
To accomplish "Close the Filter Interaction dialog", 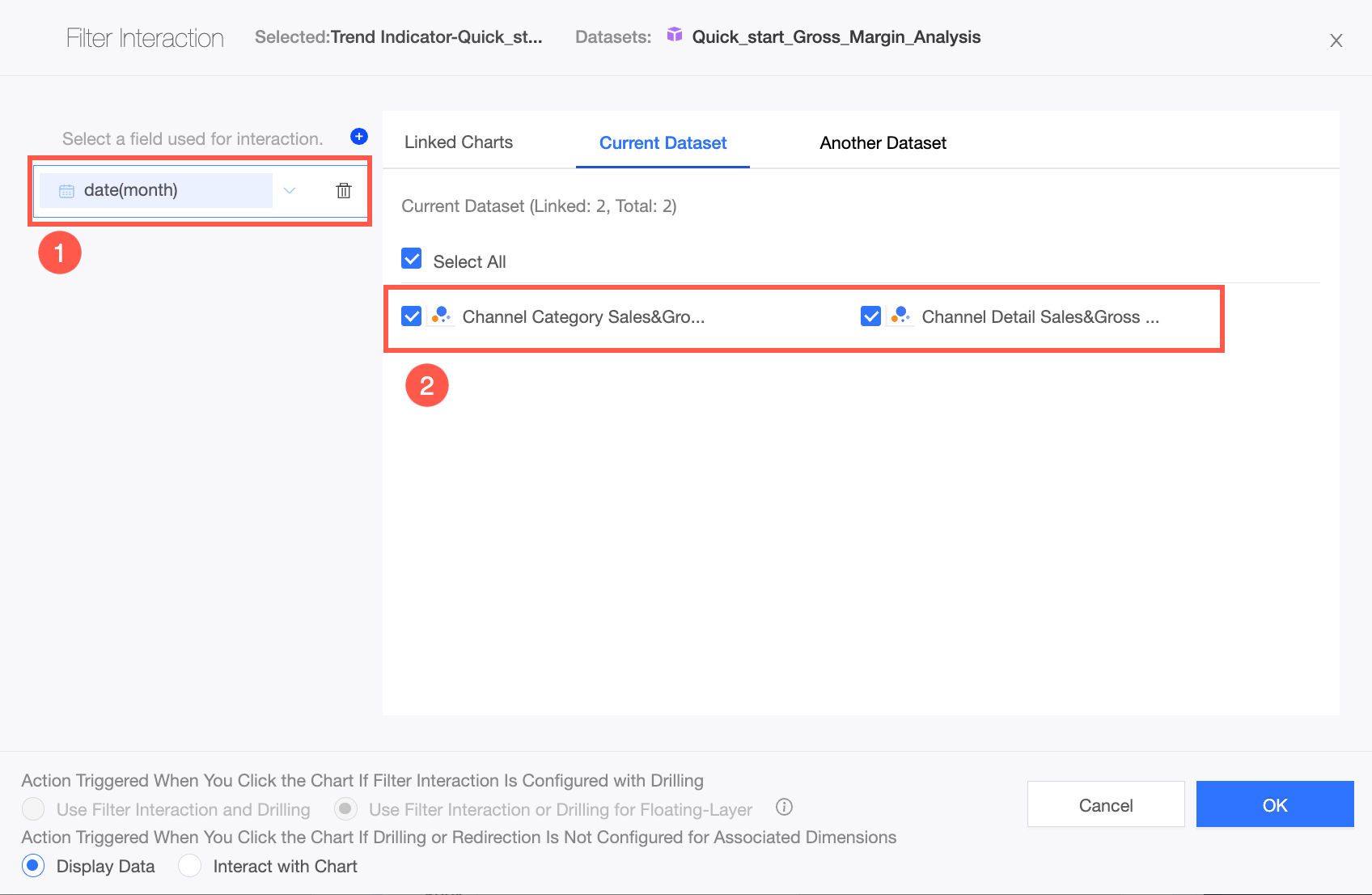I will coord(1336,40).
